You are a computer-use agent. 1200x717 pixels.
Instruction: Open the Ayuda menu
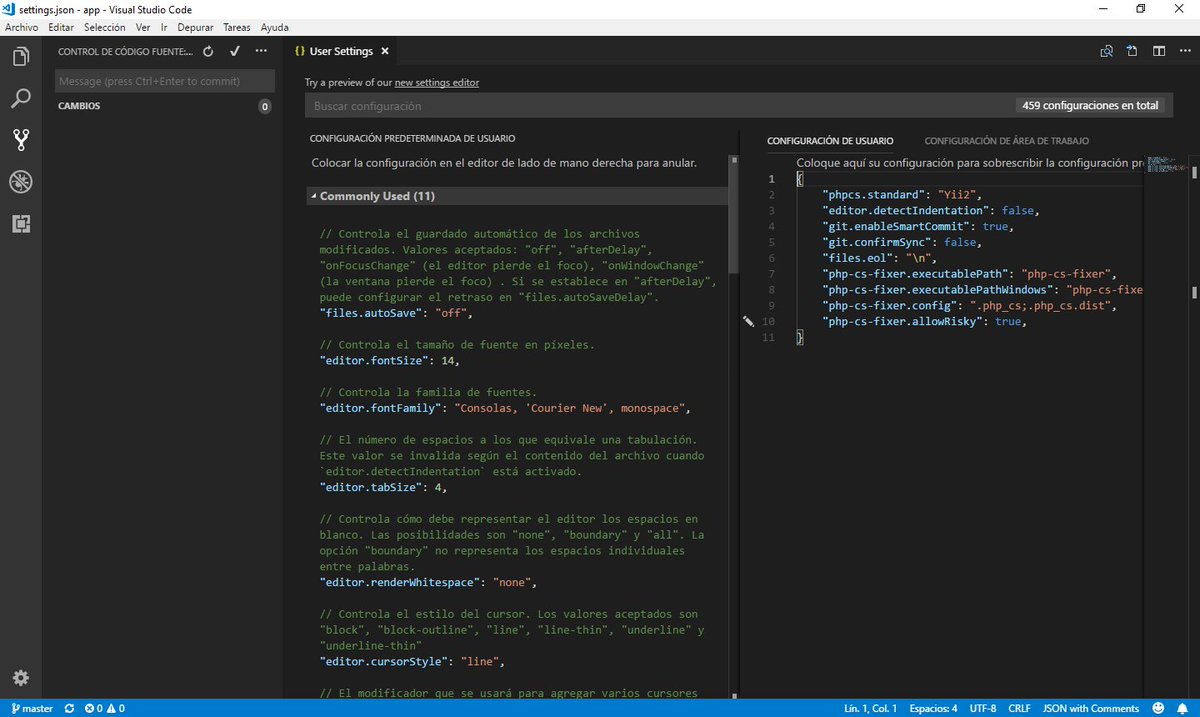(x=274, y=27)
